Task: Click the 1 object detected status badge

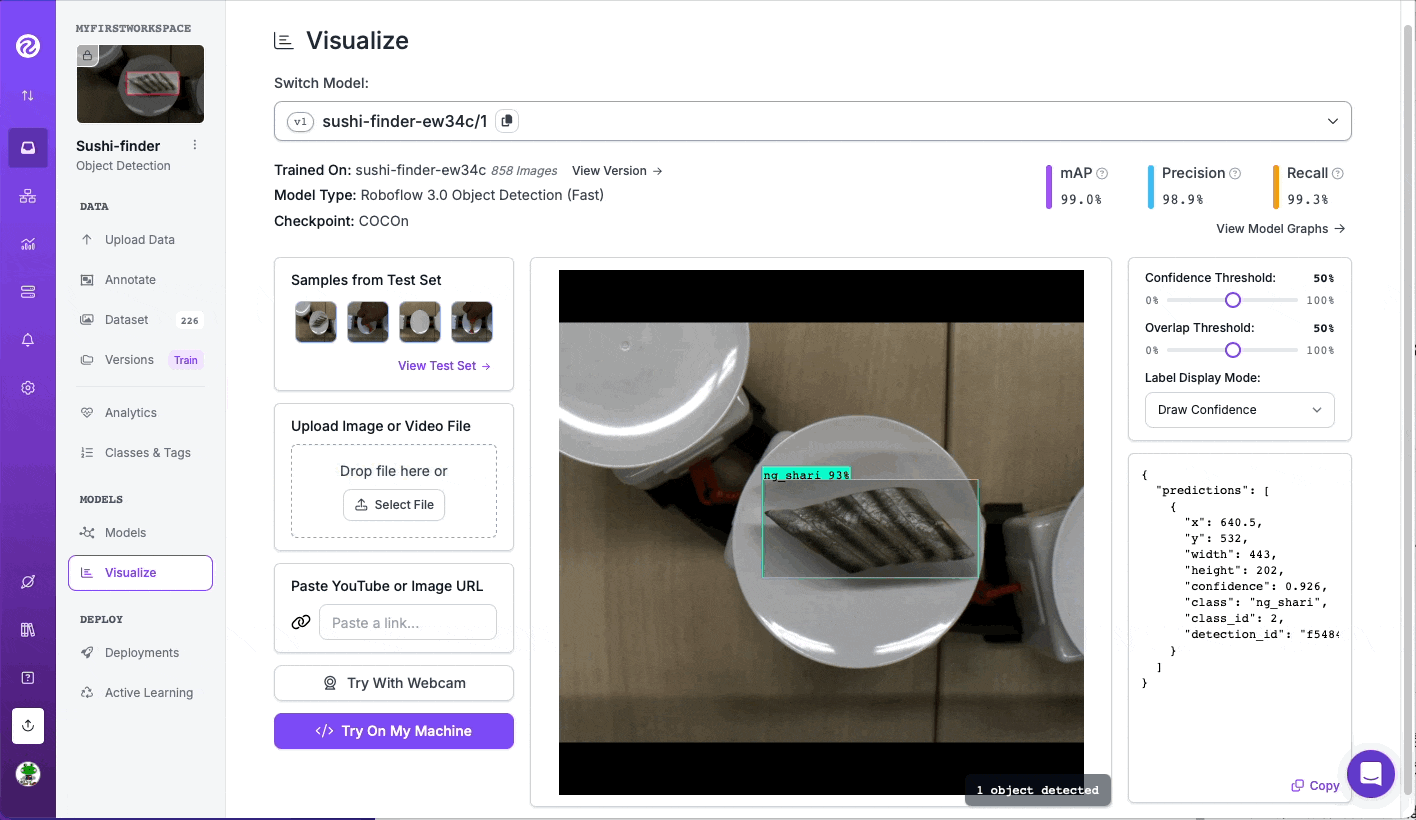Action: (x=1037, y=790)
